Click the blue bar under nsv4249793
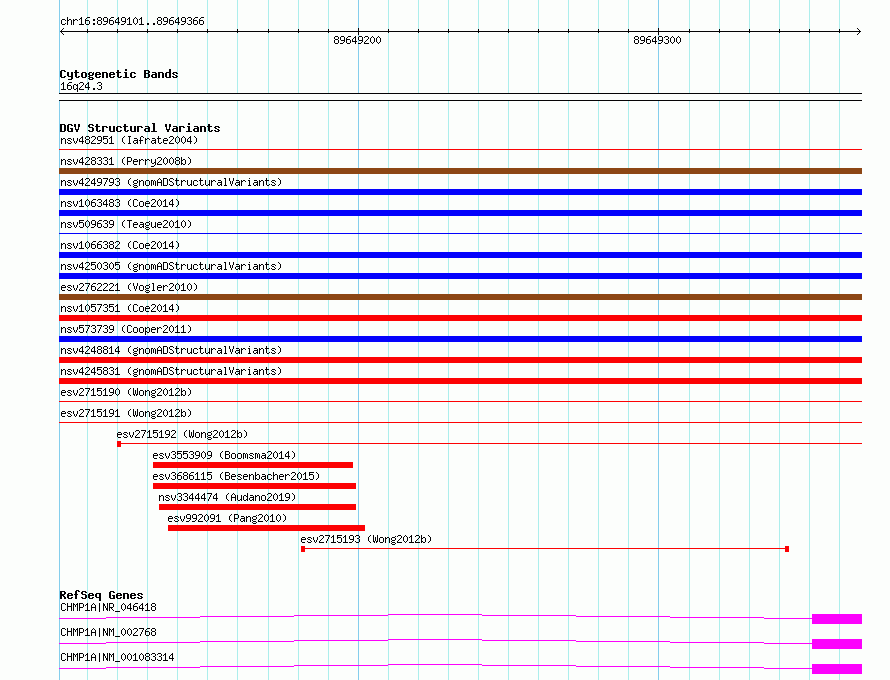 [x=460, y=192]
